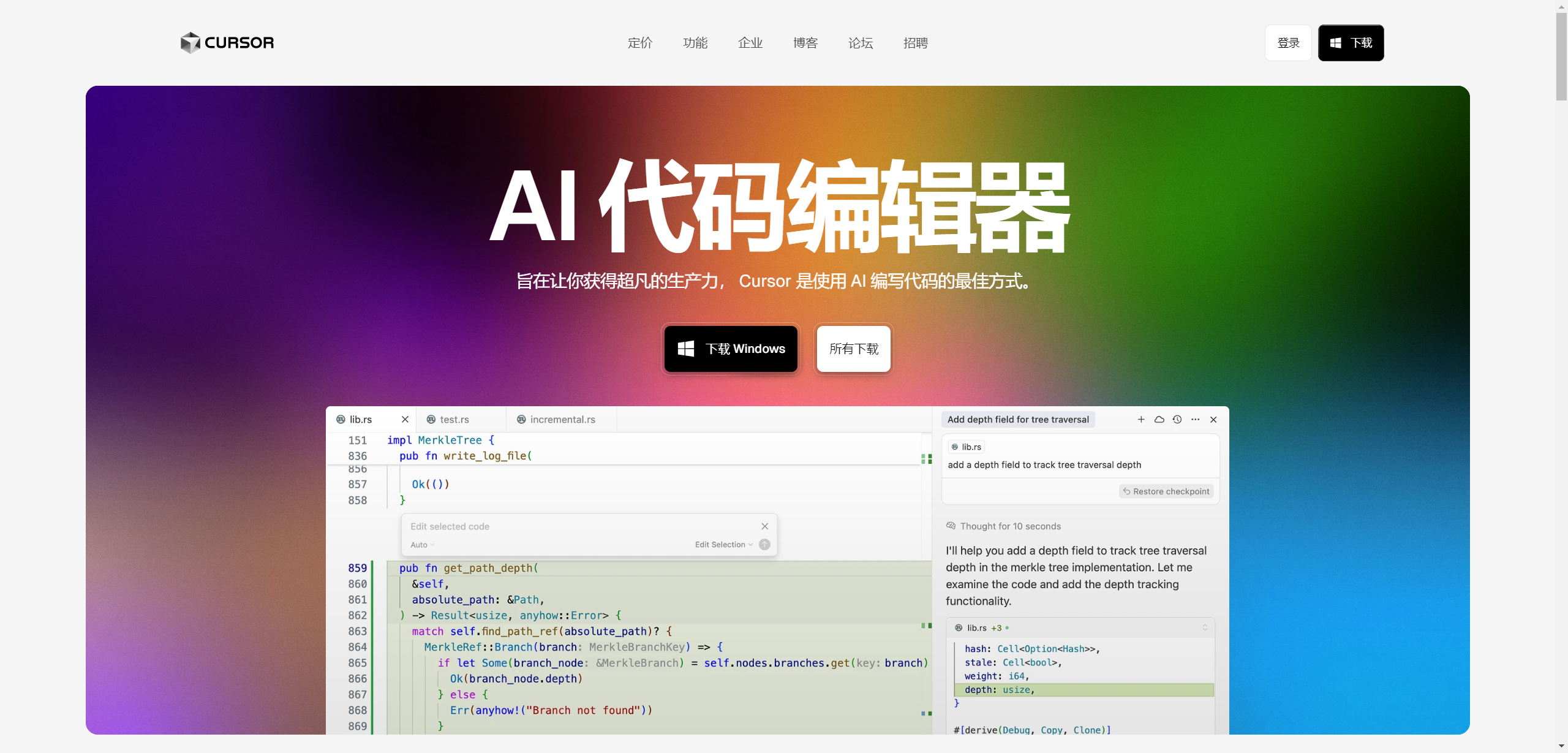
Task: Select the 'Add depth field for tree traversal' chat tab
Action: (1018, 420)
